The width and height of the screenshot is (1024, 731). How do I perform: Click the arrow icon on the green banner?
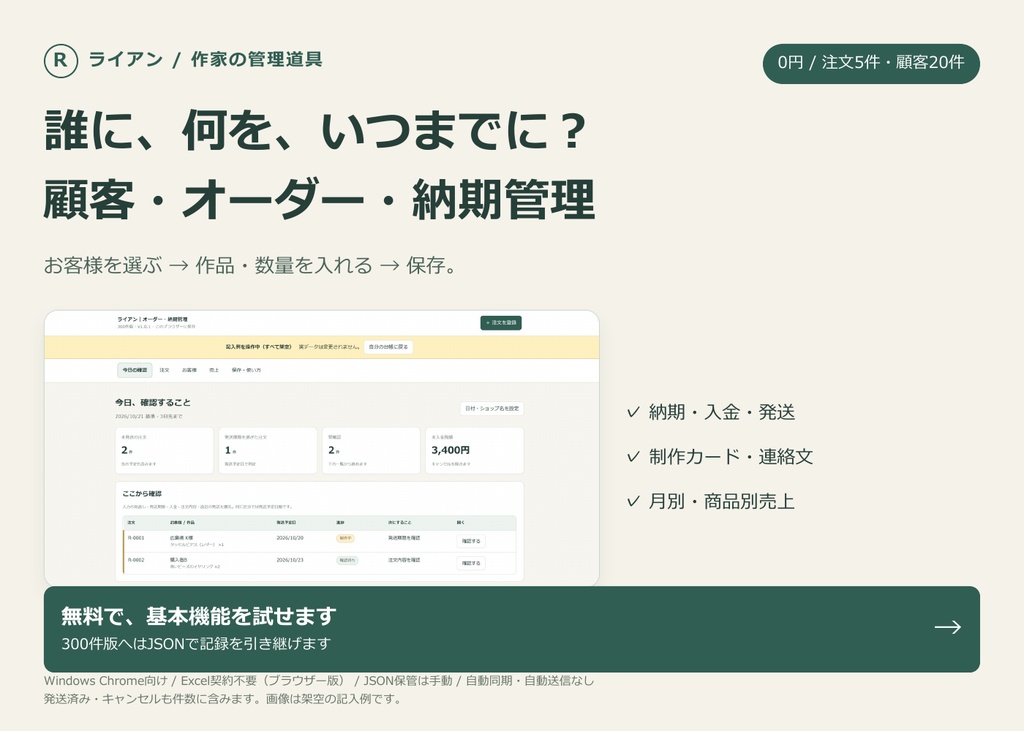(x=948, y=627)
